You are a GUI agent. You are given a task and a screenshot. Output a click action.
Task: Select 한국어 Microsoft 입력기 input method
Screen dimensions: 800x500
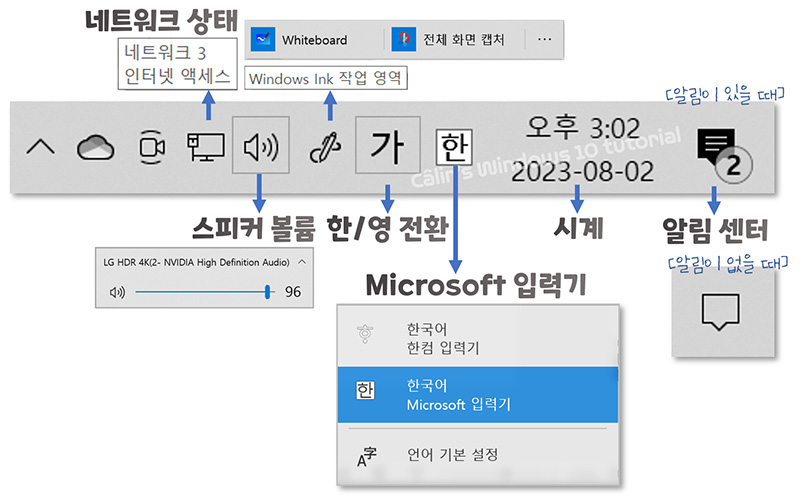coord(478,394)
